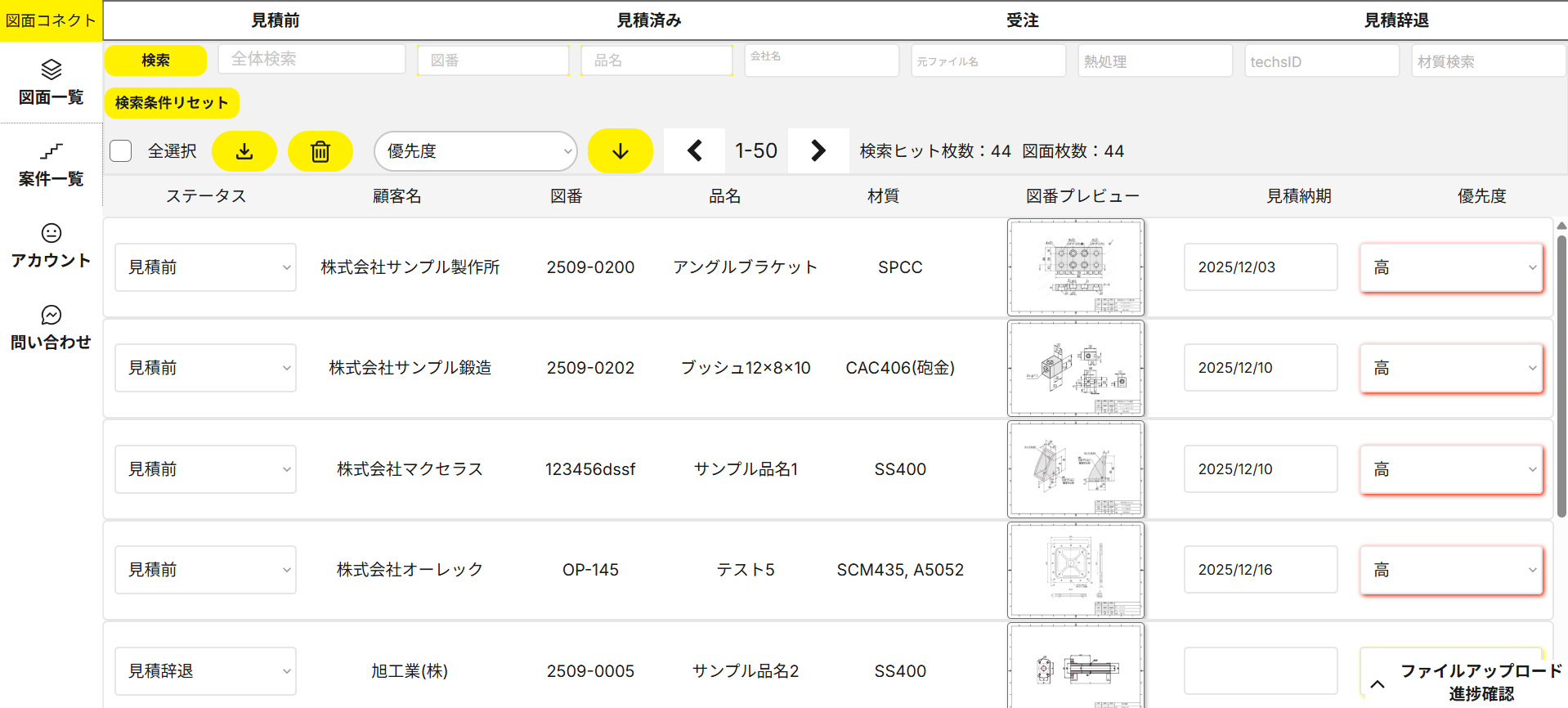The image size is (1568, 708).
Task: Go to next page with right chevron
Action: click(818, 150)
